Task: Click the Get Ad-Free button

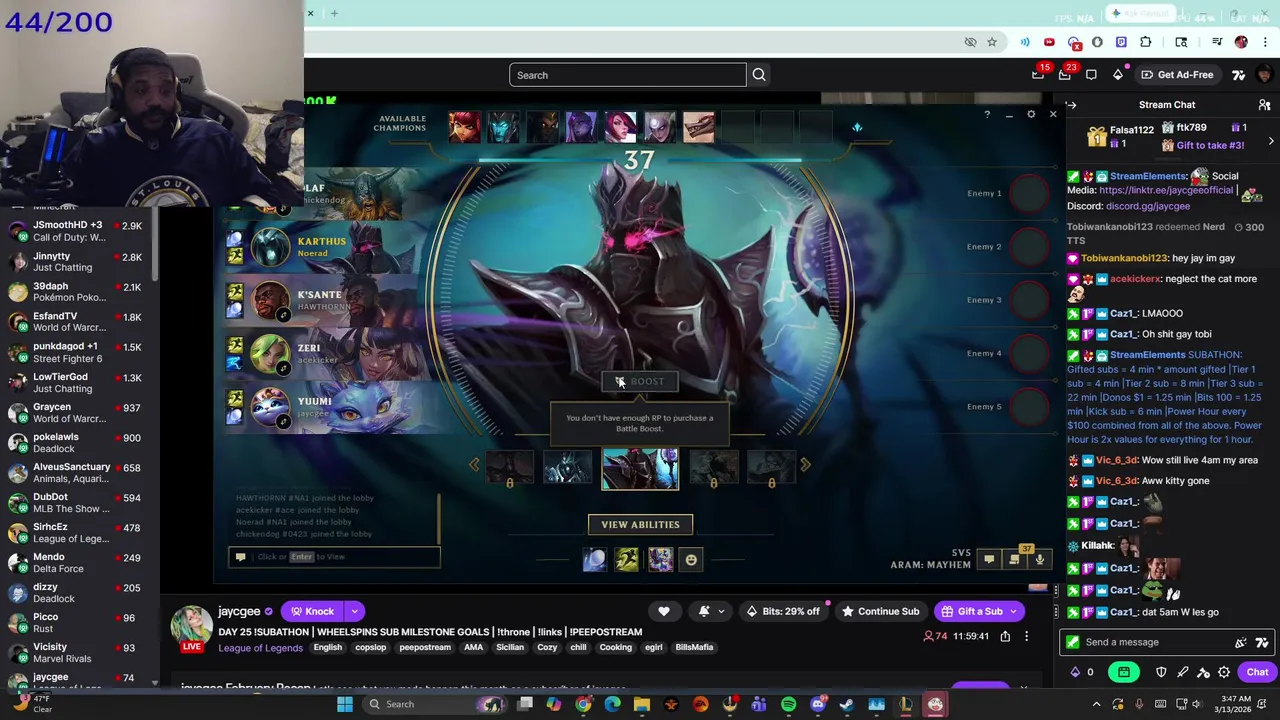Action: point(1177,75)
